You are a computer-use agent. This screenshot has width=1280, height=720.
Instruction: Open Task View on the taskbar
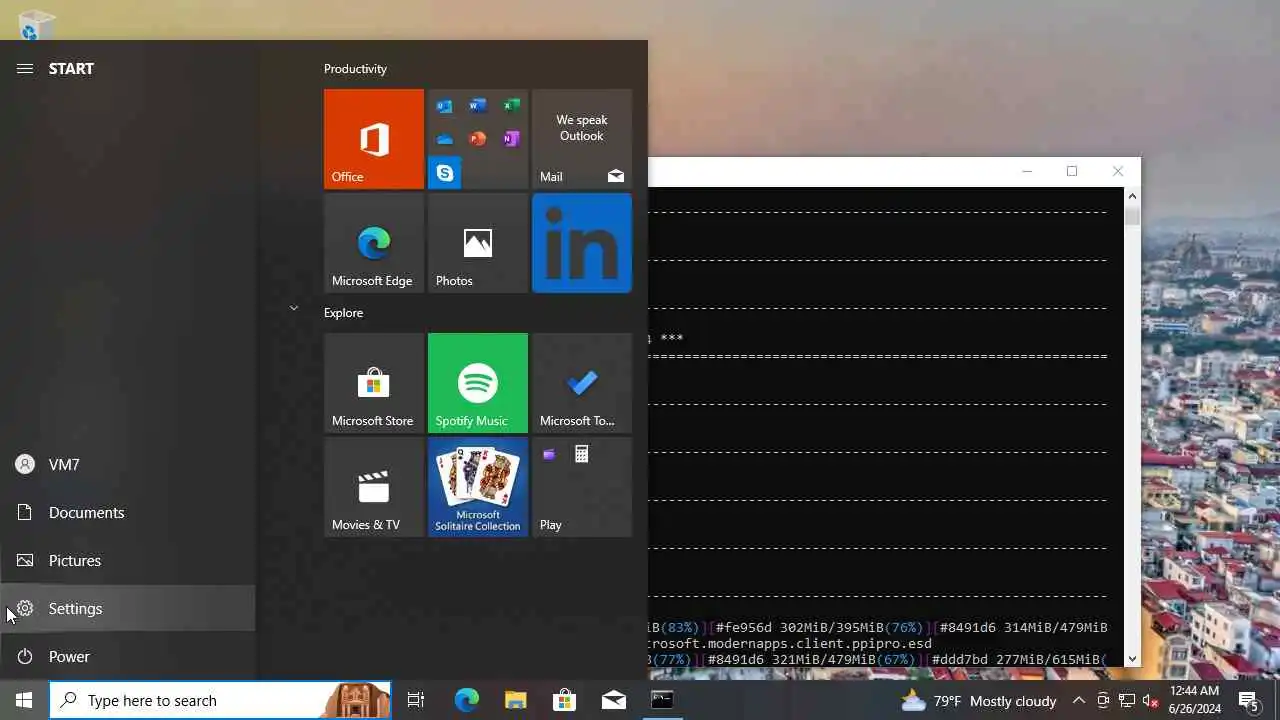coord(416,700)
